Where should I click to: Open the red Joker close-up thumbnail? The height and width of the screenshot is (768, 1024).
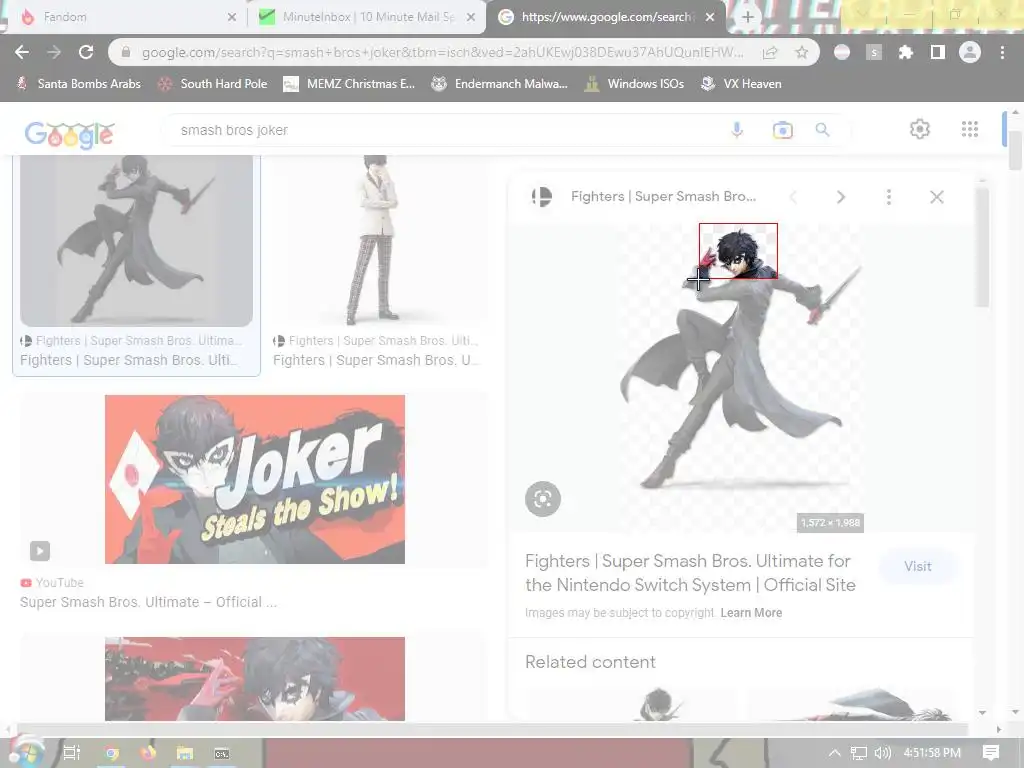pos(255,679)
